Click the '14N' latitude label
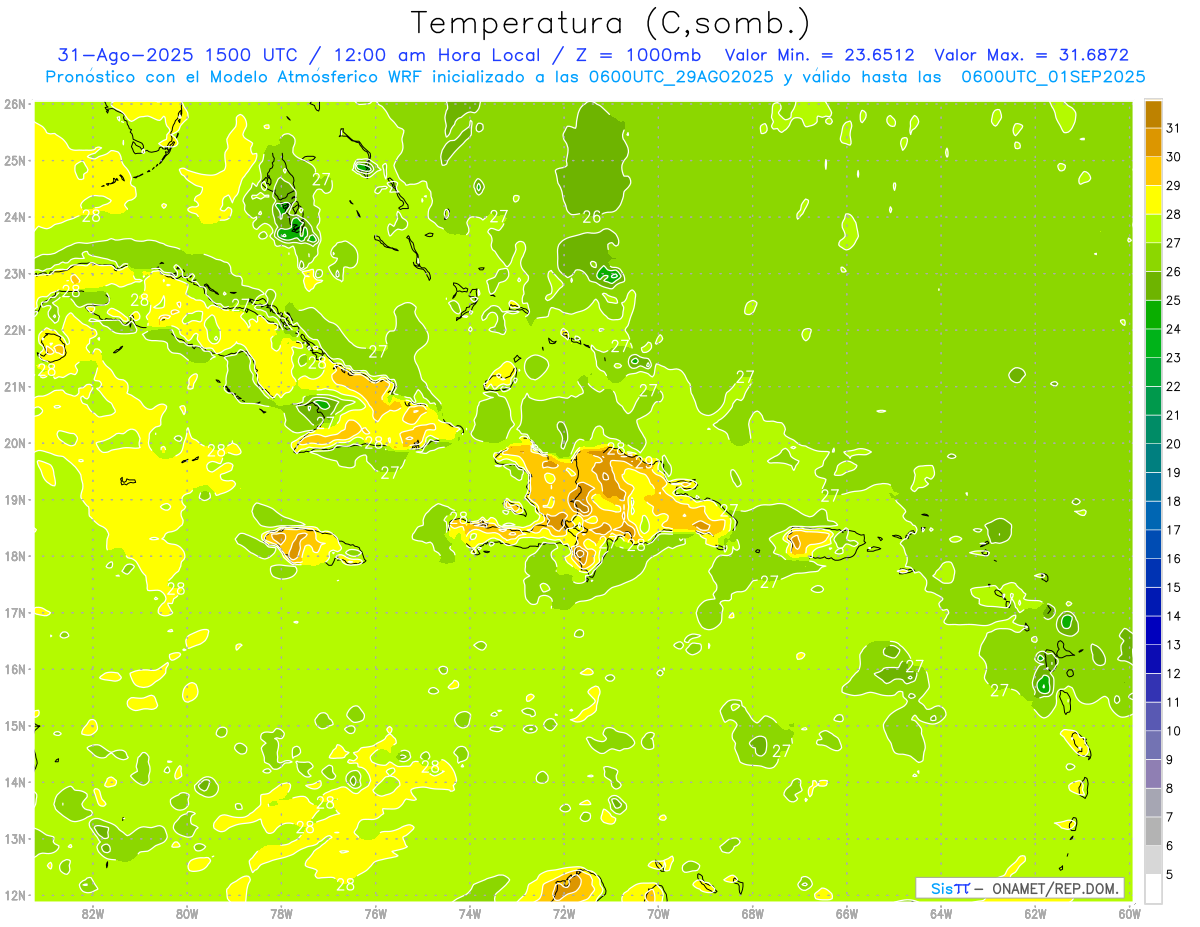 (15, 782)
